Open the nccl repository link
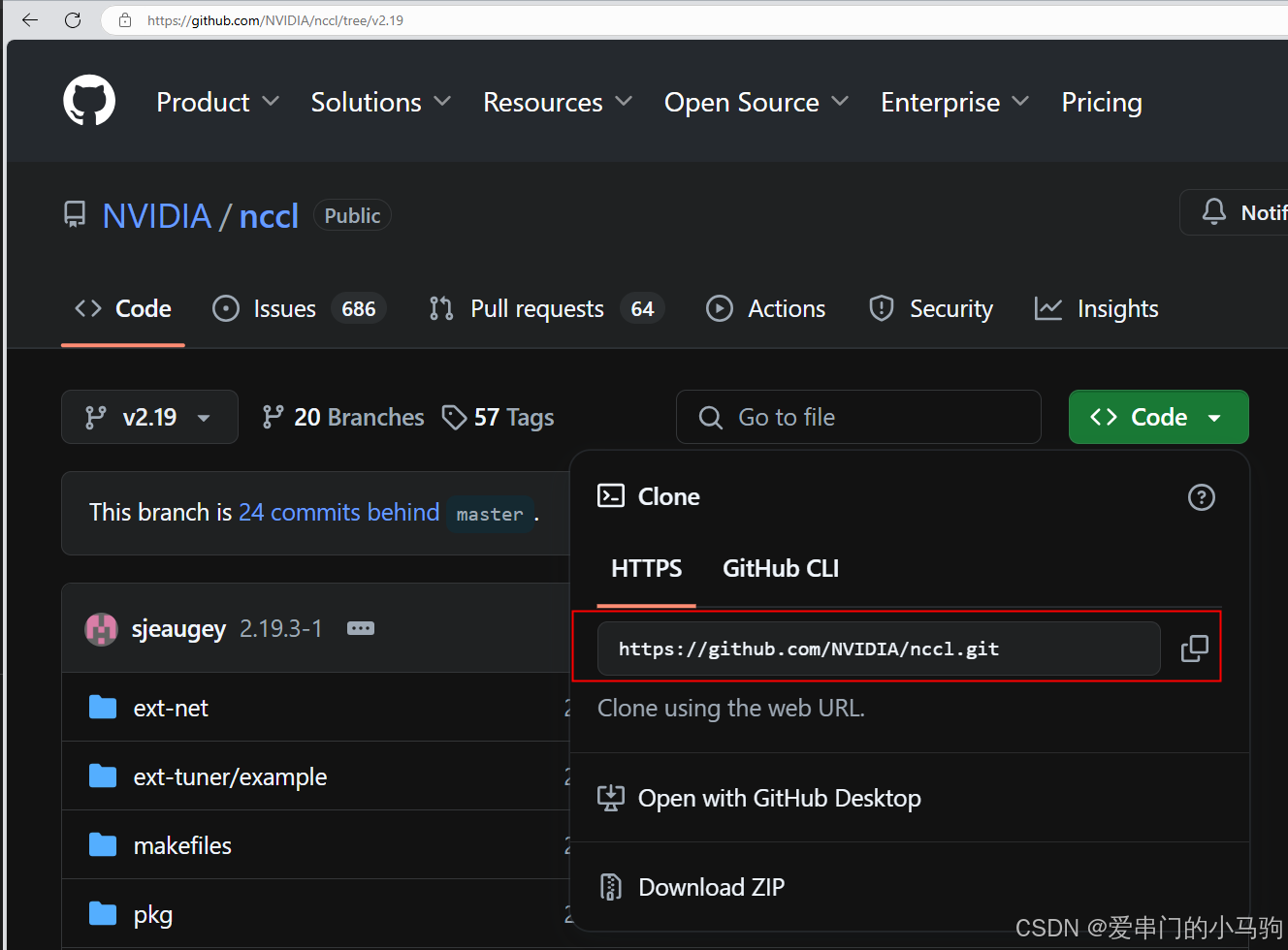This screenshot has height=950, width=1288. [269, 215]
